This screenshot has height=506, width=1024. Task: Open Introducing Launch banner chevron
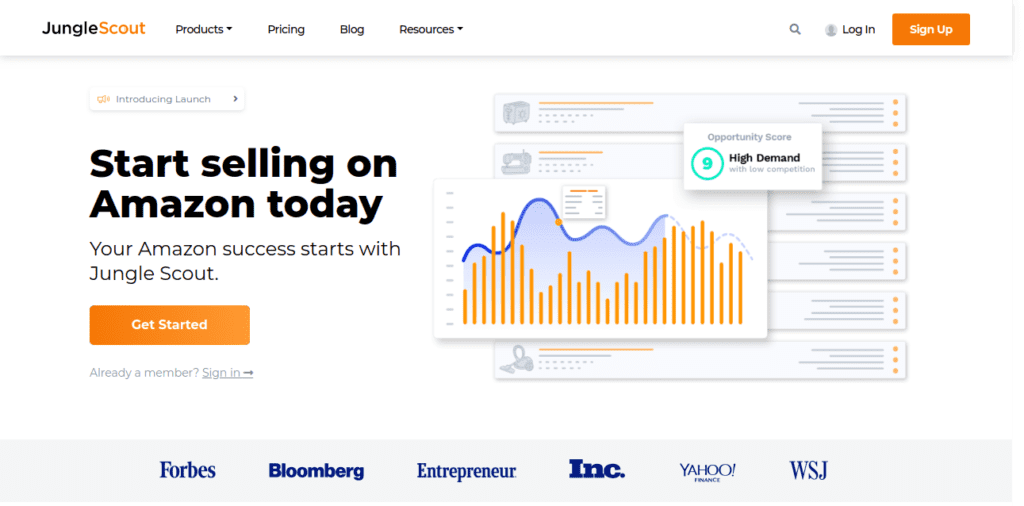tap(235, 99)
